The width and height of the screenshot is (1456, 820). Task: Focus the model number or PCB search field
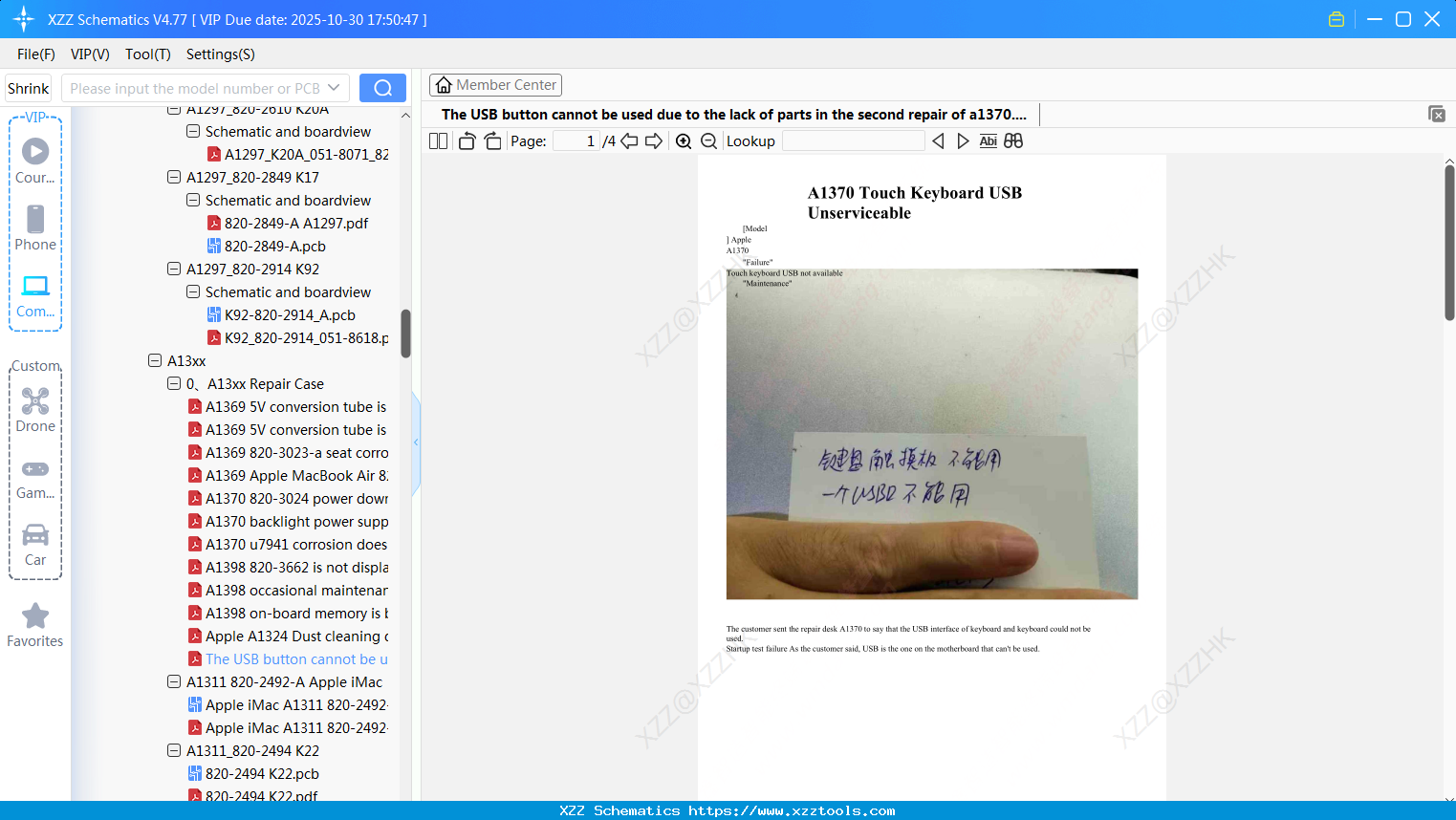pos(194,88)
